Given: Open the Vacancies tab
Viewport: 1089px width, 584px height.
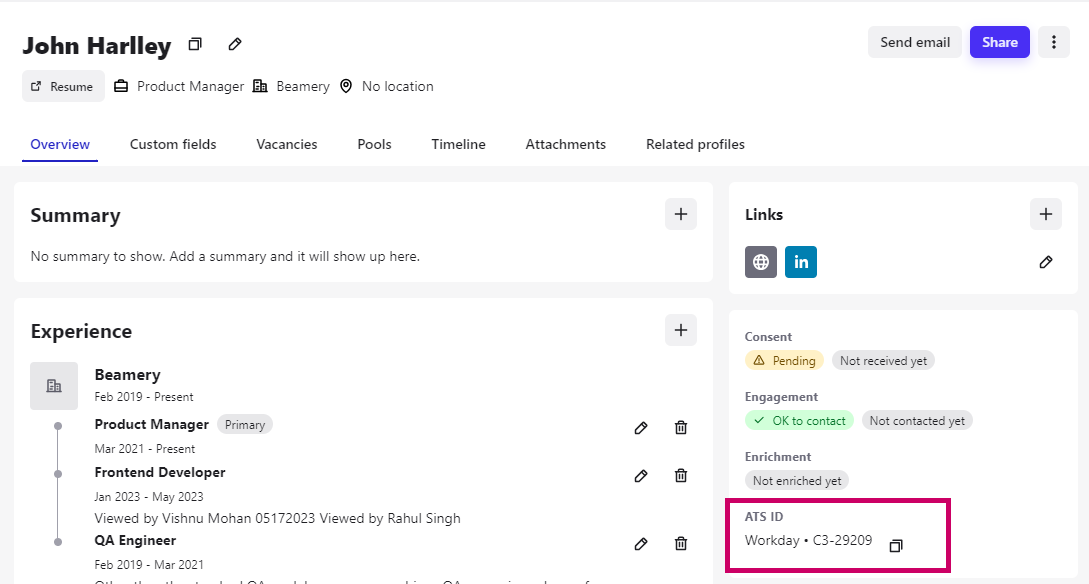Looking at the screenshot, I should (287, 144).
